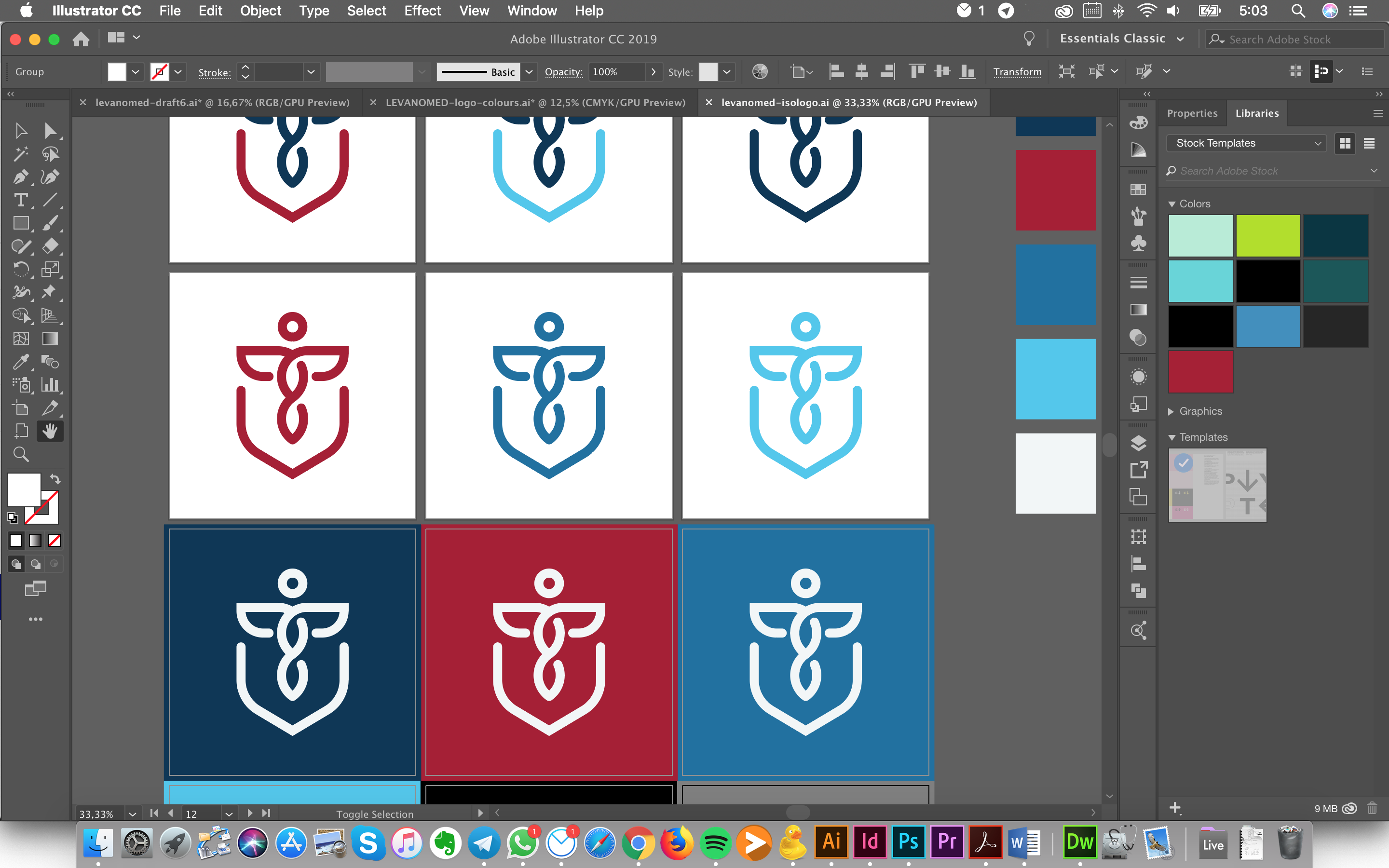The width and height of the screenshot is (1389, 868).
Task: Enable Draw Behind mode
Action: pos(35,564)
